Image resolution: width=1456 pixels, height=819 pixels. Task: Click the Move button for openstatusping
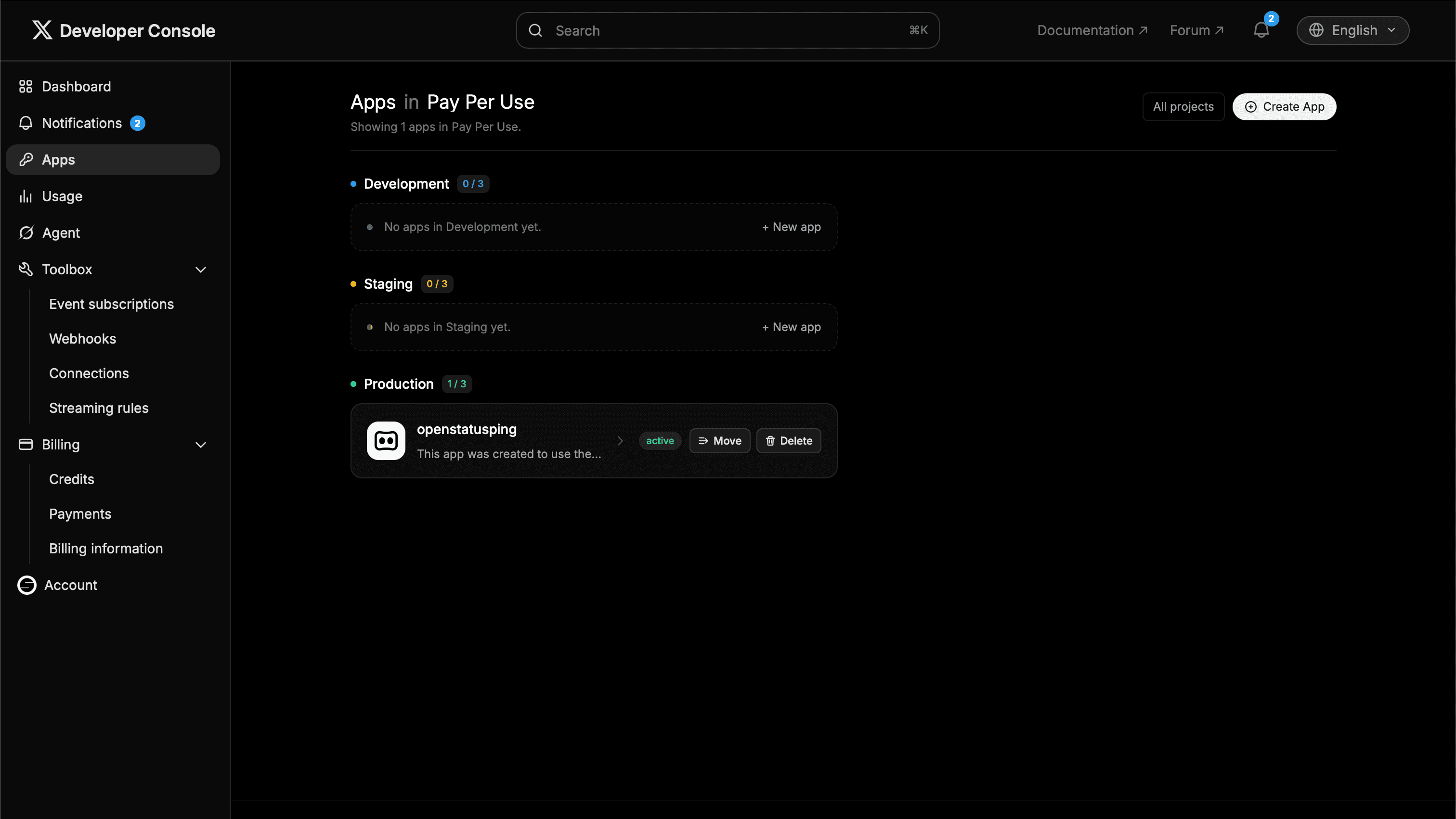(719, 441)
